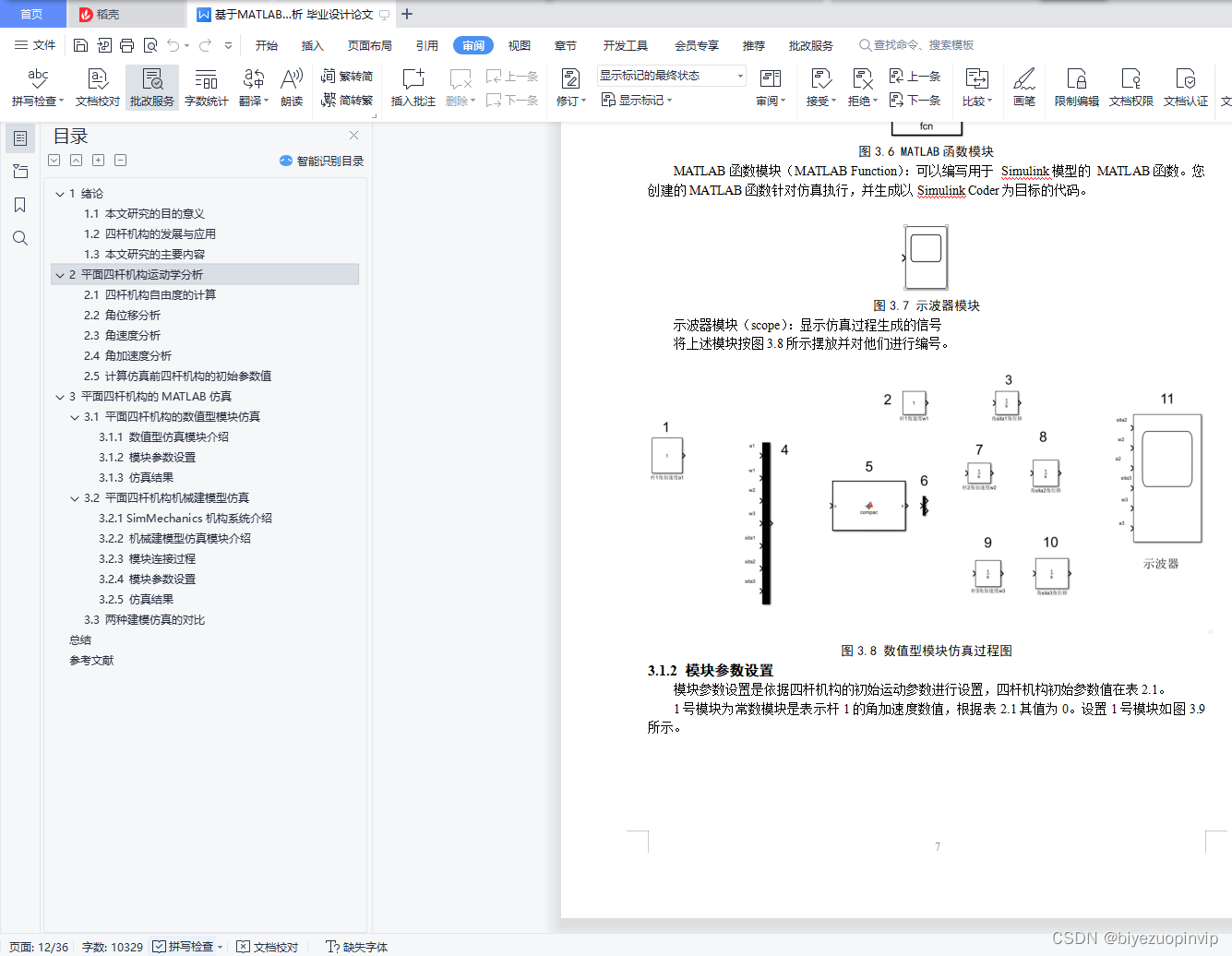Open word count (字数统计)
Image resolution: width=1232 pixels, height=956 pixels.
point(207,88)
